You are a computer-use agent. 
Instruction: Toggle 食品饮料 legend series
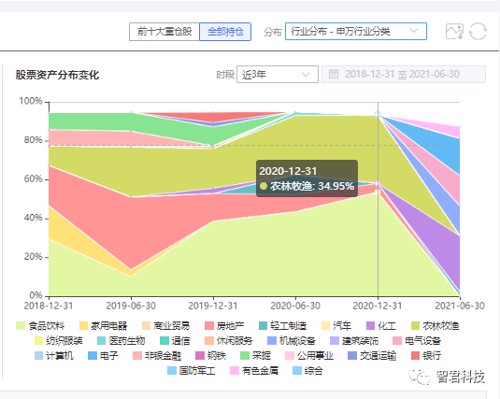tap(40, 326)
